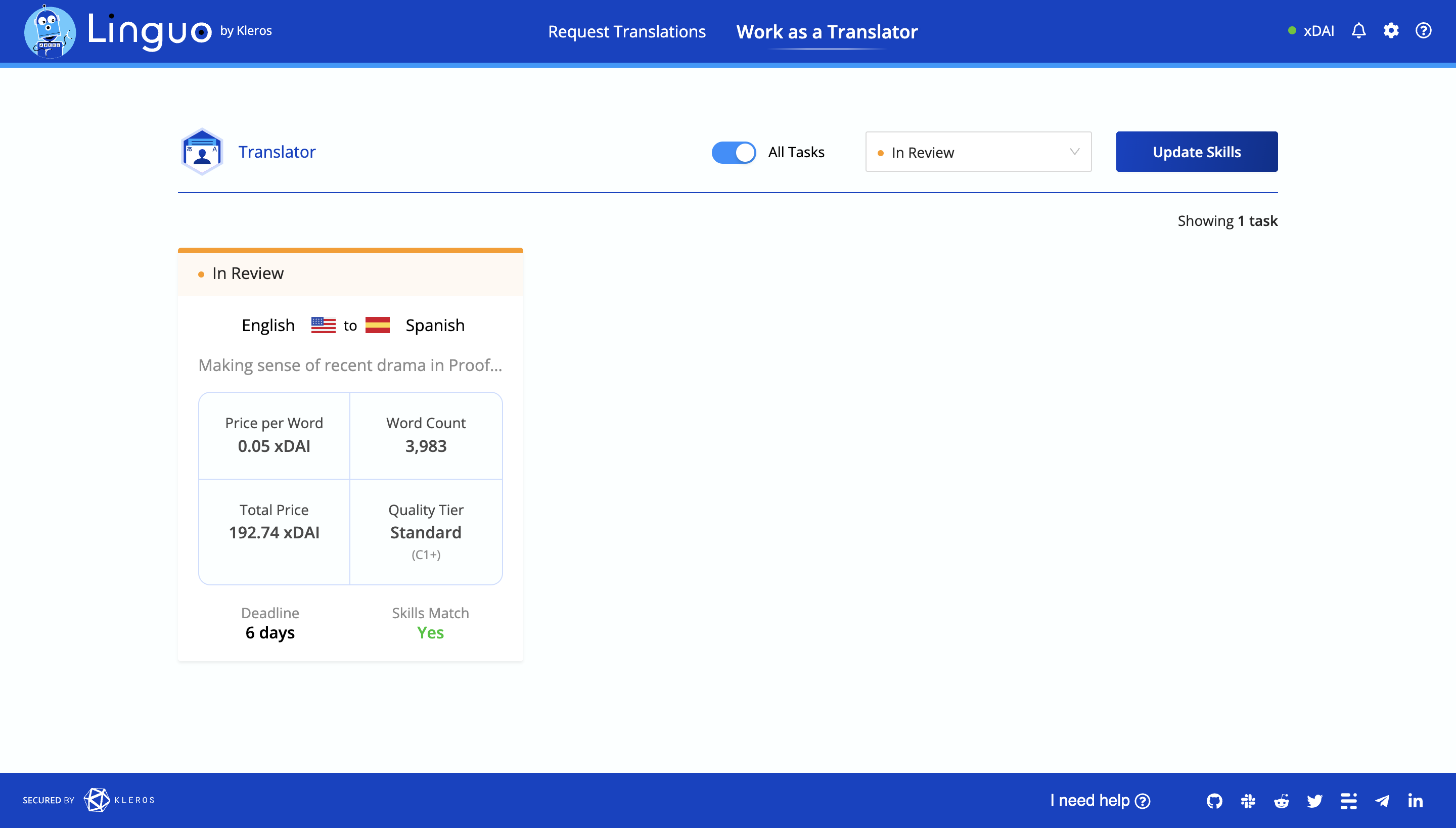Open the Twitter icon in footer

pos(1315,801)
